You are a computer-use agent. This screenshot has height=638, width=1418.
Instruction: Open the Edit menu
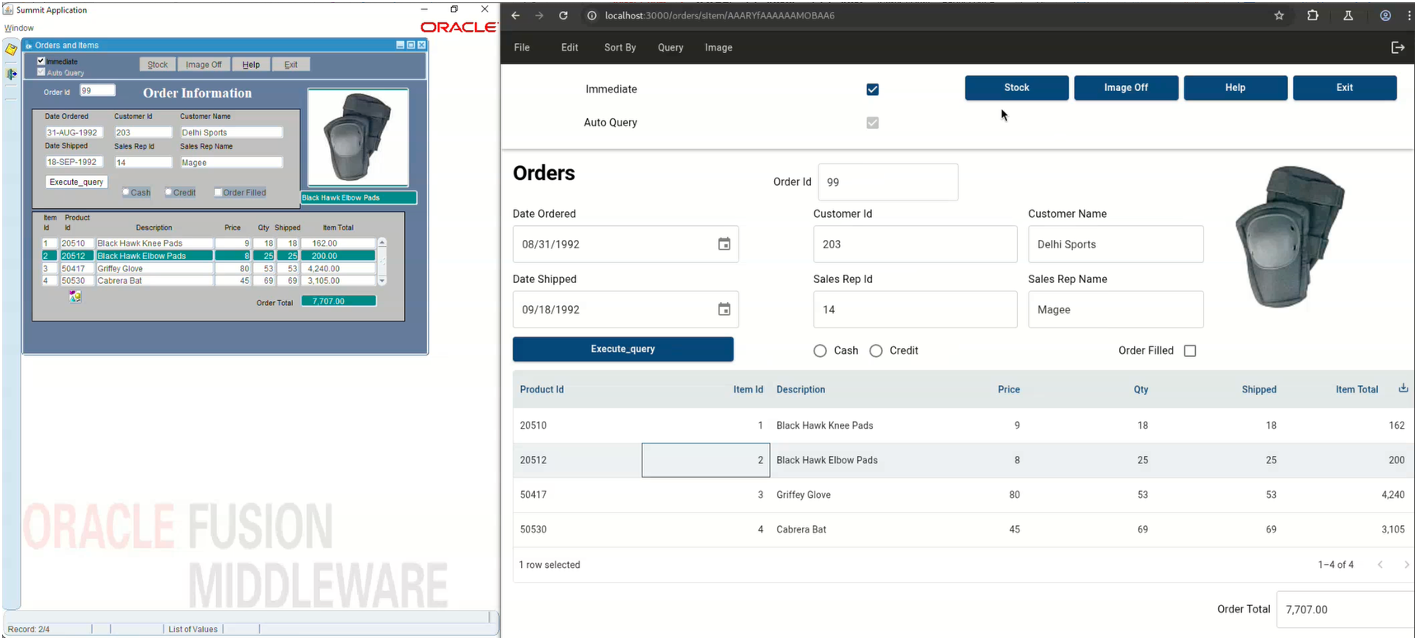pyautogui.click(x=570, y=48)
